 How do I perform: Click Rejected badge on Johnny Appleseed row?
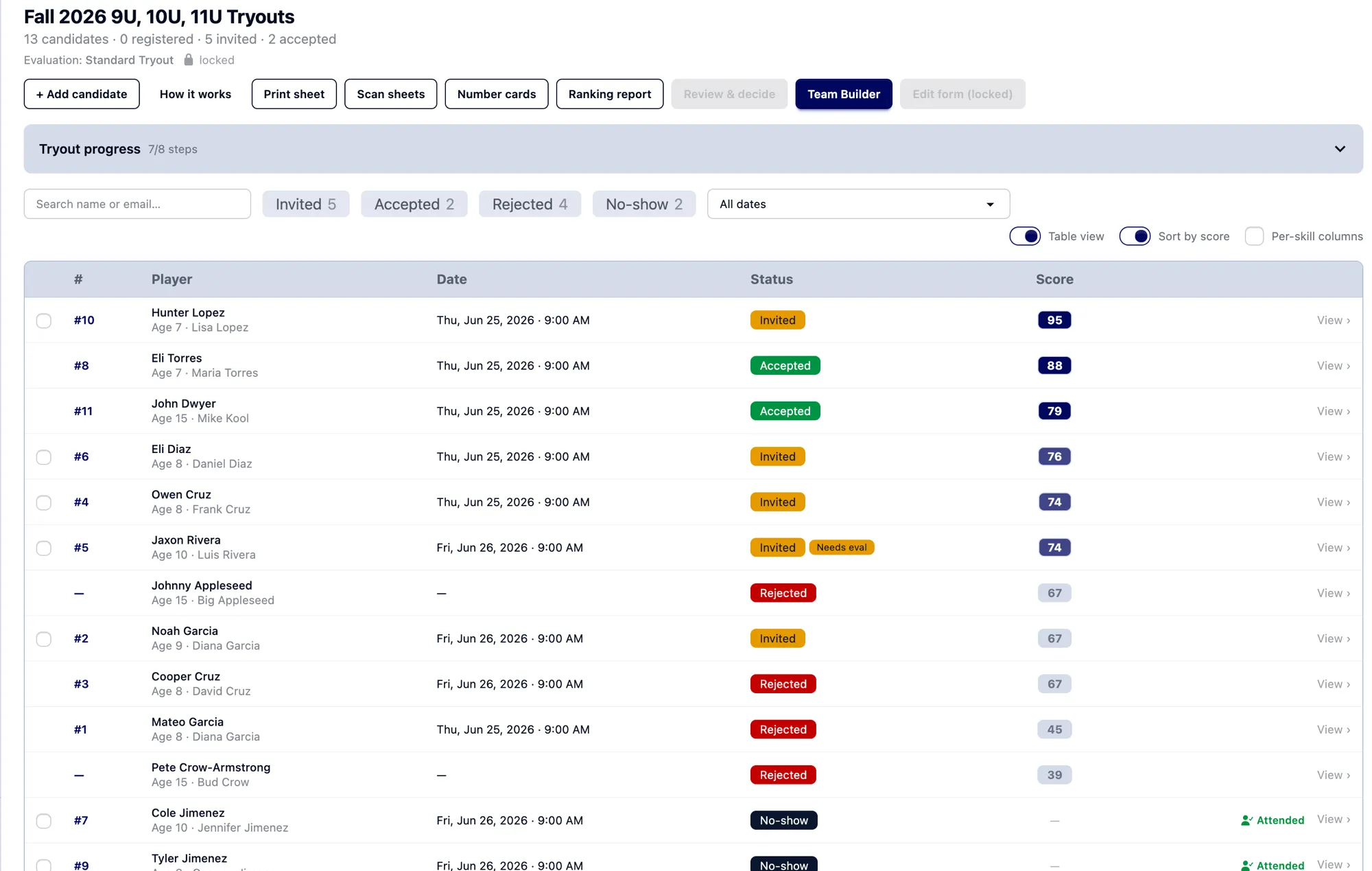click(x=783, y=593)
